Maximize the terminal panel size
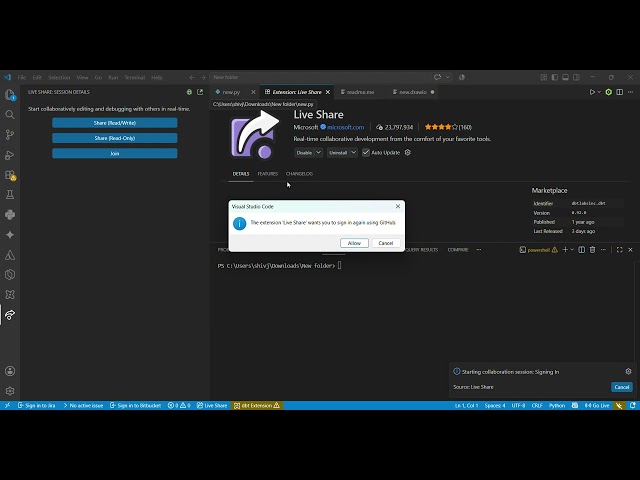640x480 pixels. tap(620, 249)
